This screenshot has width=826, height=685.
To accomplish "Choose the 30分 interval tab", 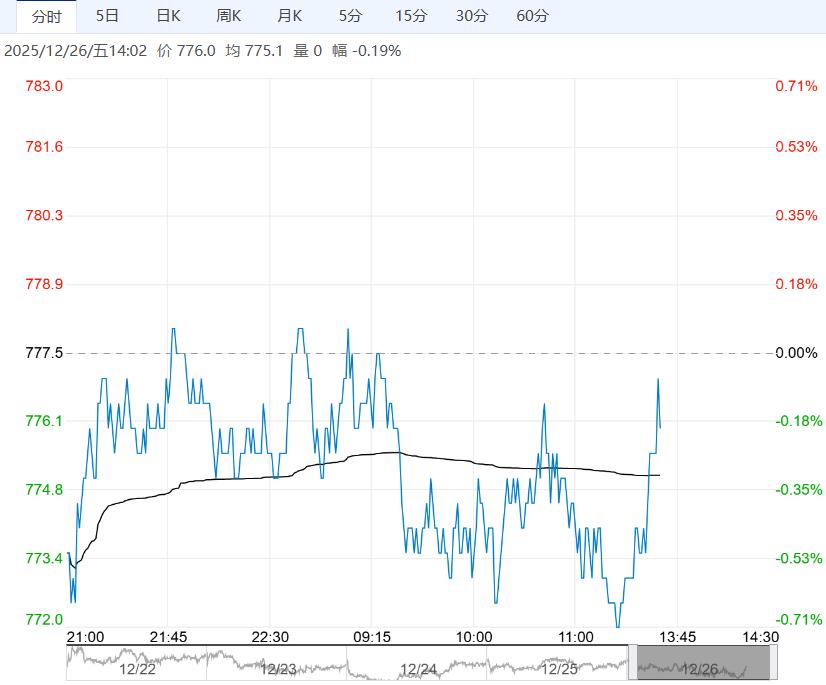I will 471,16.
